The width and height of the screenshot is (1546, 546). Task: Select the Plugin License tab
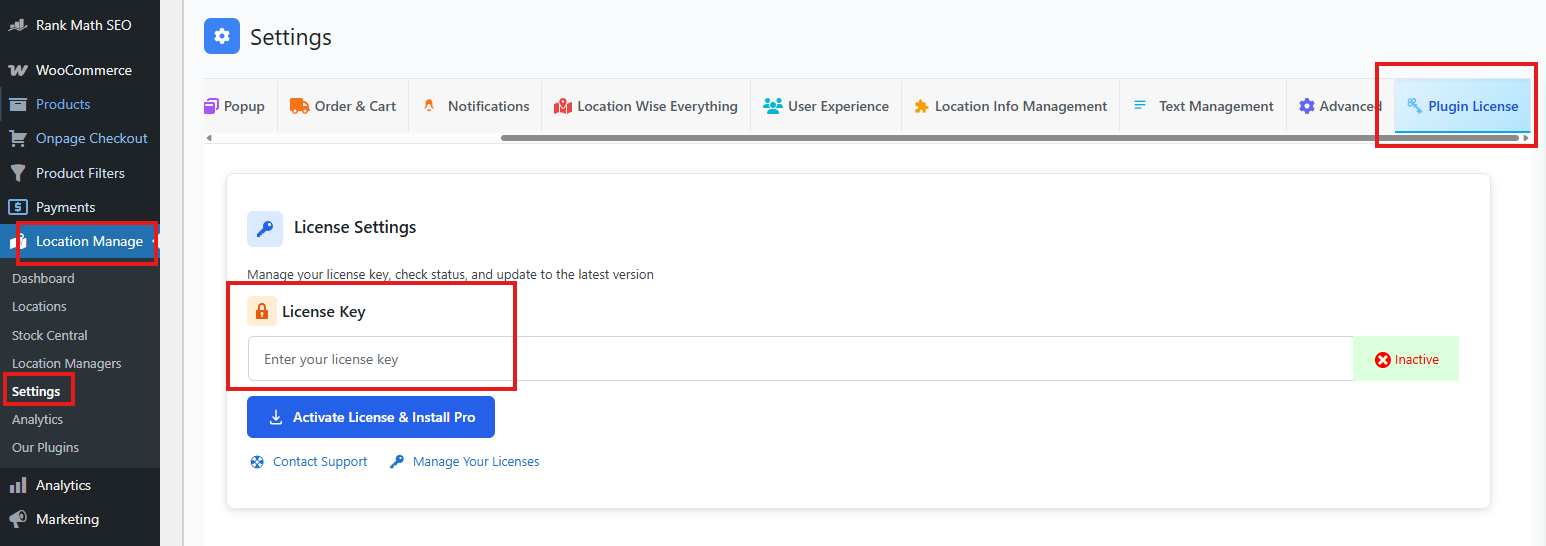tap(1462, 106)
